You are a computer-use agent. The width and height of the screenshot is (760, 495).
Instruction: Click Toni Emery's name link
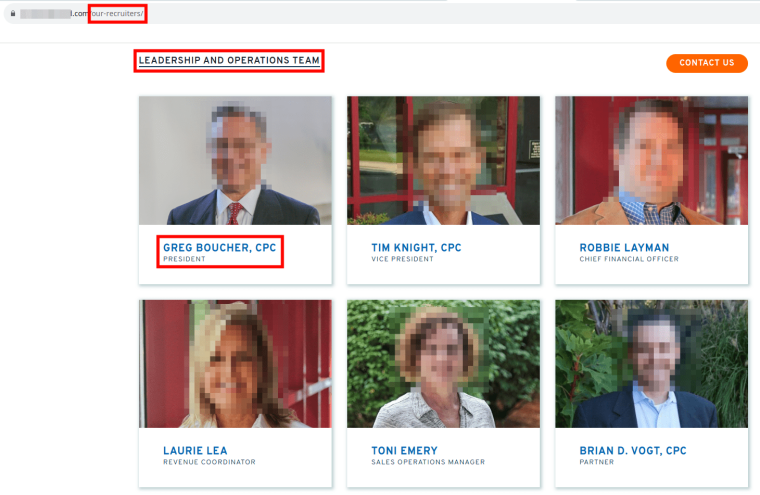[405, 451]
